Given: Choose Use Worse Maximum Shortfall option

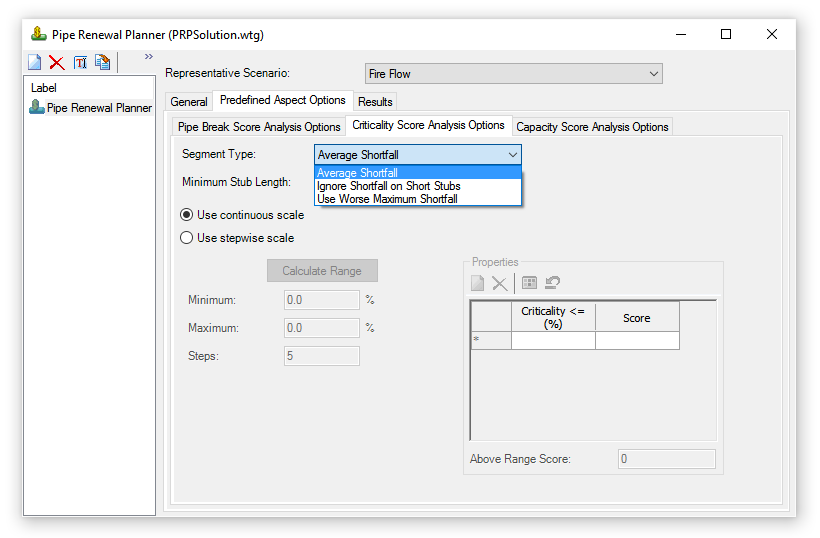Looking at the screenshot, I should (x=387, y=199).
